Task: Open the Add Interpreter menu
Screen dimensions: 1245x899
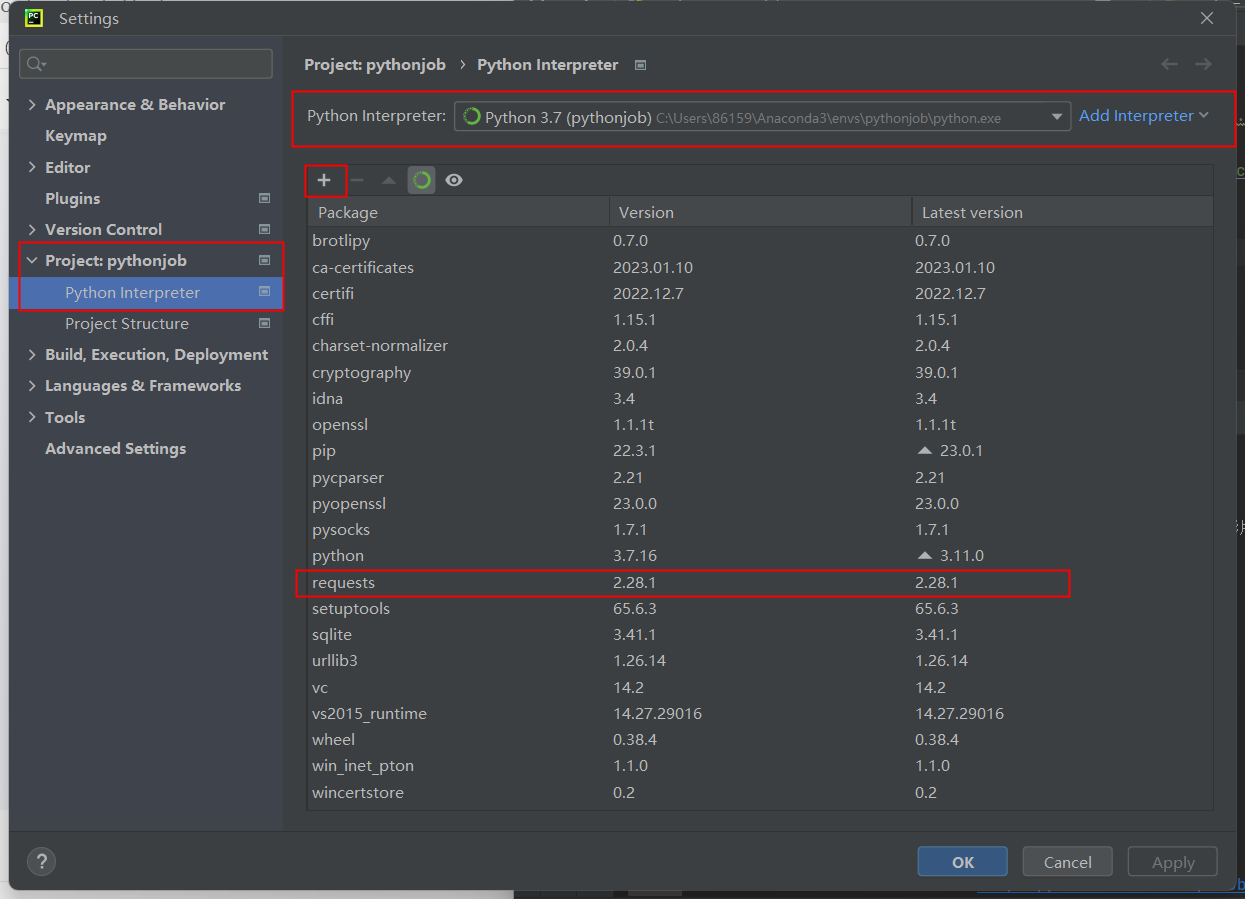Action: 1144,116
